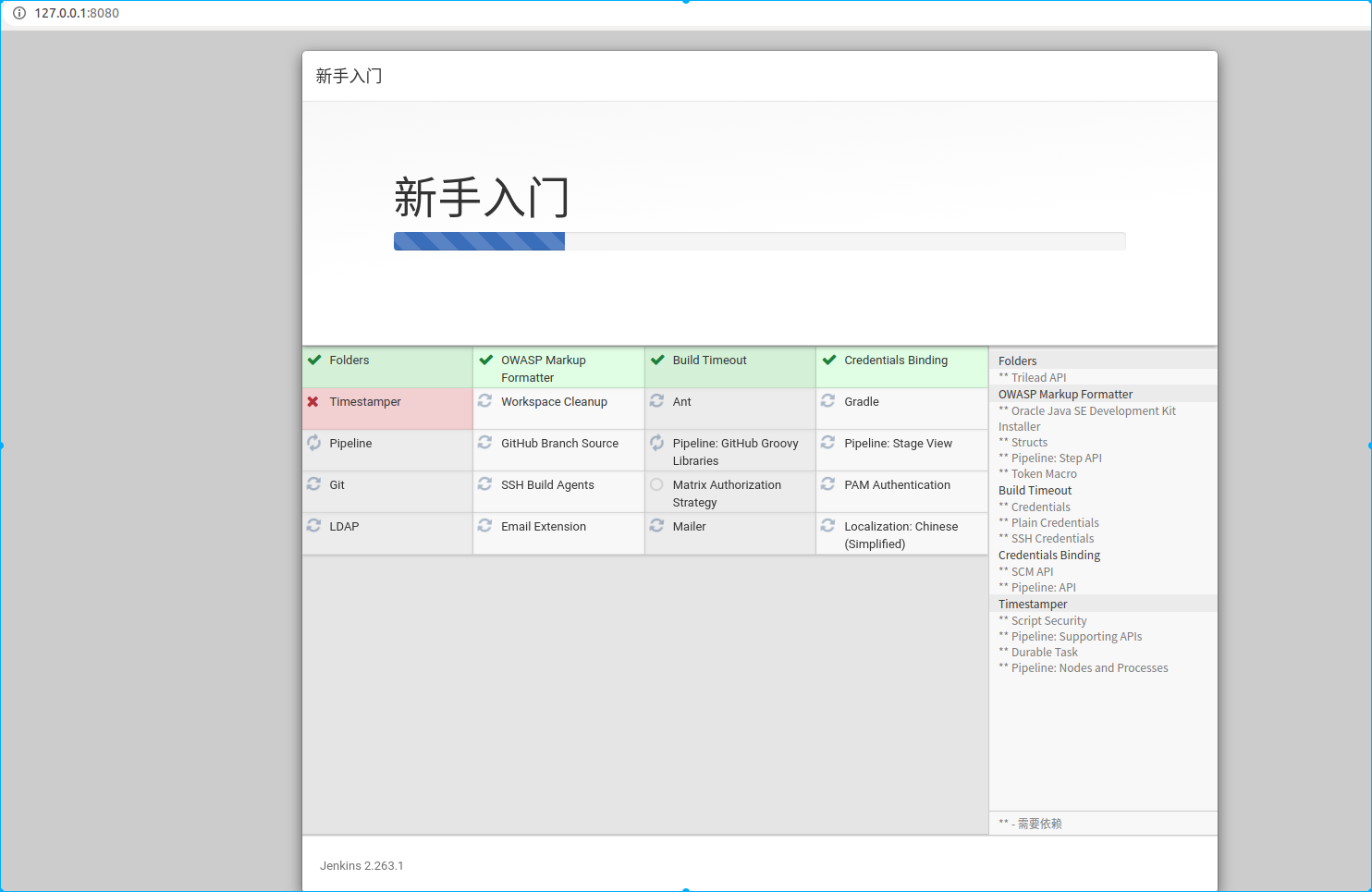The image size is (1372, 892).
Task: Click the Ant plugin name
Action: click(x=681, y=402)
